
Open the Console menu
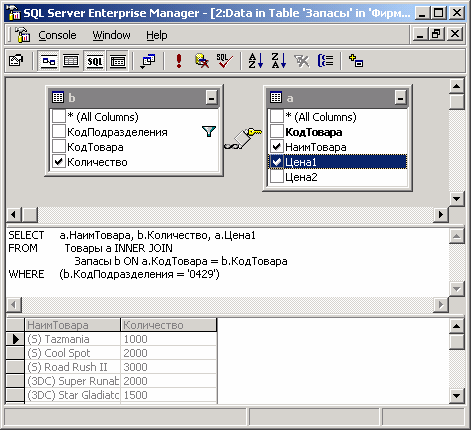tap(57, 35)
